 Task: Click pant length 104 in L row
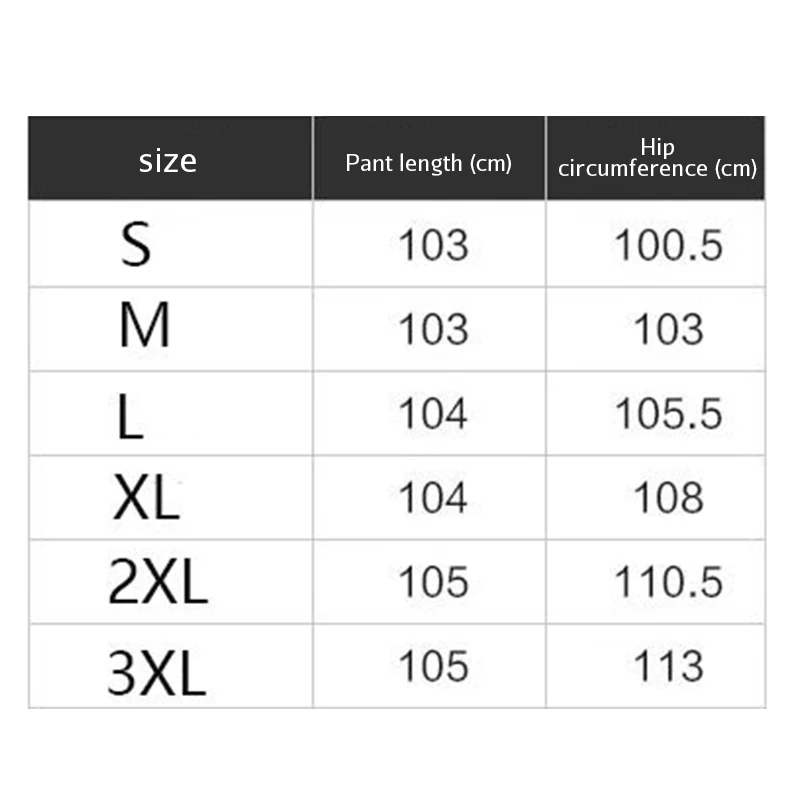coord(432,413)
